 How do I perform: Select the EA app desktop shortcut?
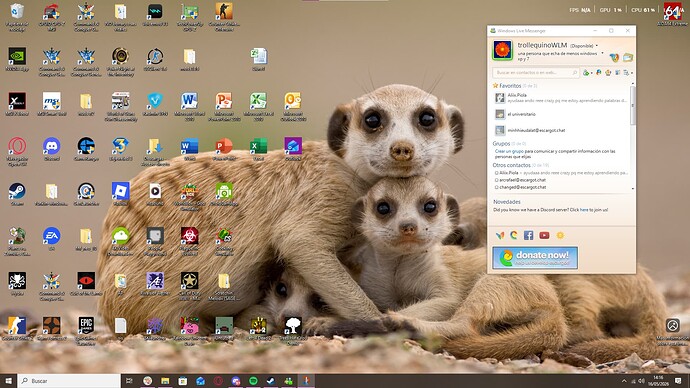click(51, 239)
